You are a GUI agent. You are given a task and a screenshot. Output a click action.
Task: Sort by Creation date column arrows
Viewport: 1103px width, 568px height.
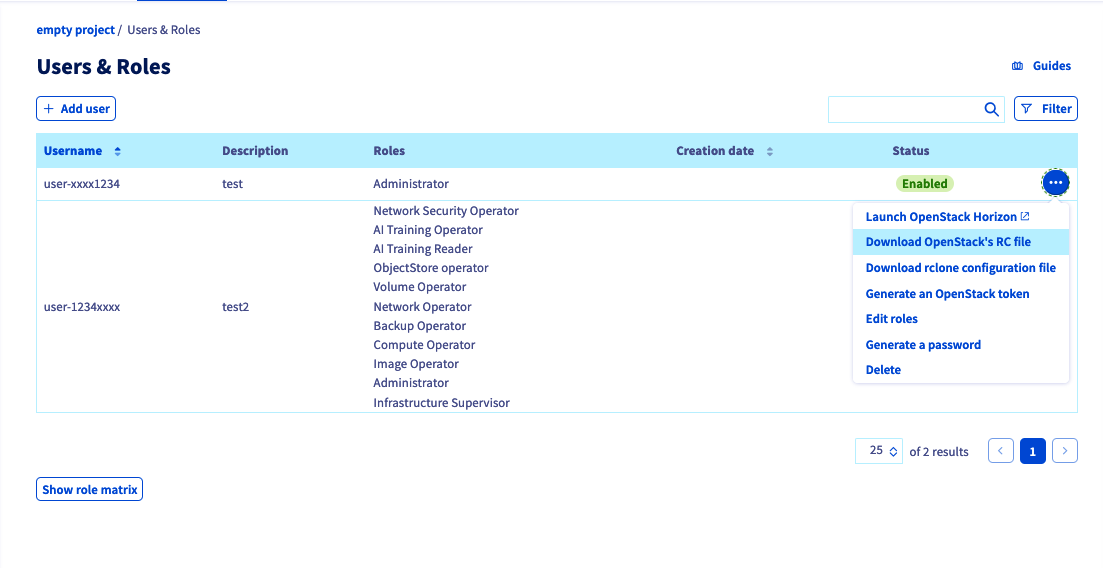769,151
